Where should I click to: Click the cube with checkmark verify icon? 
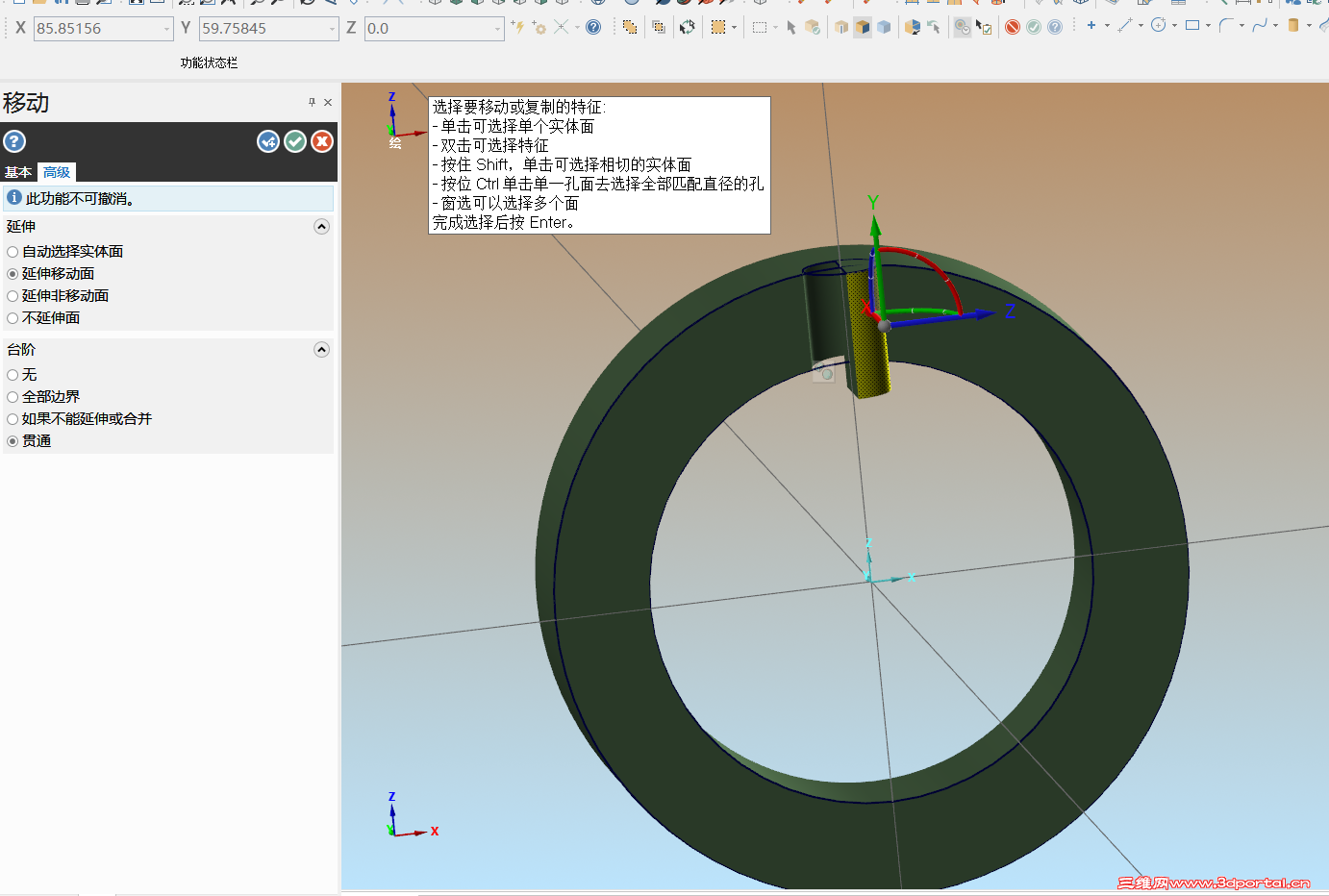pos(813,27)
